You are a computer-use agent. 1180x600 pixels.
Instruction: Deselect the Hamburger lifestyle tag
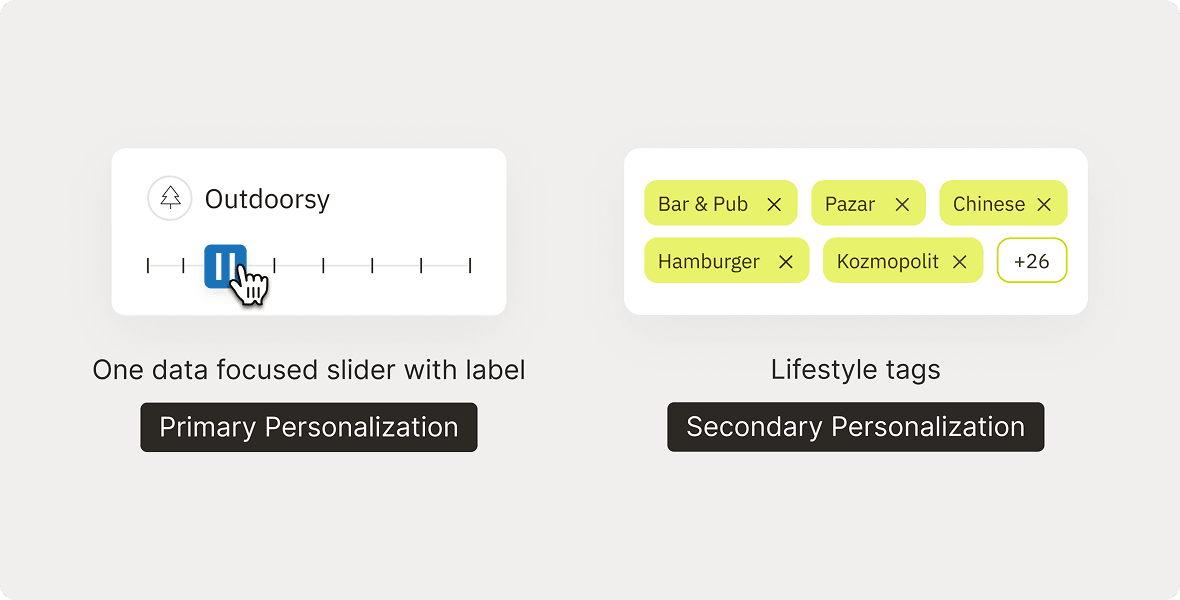(x=726, y=260)
